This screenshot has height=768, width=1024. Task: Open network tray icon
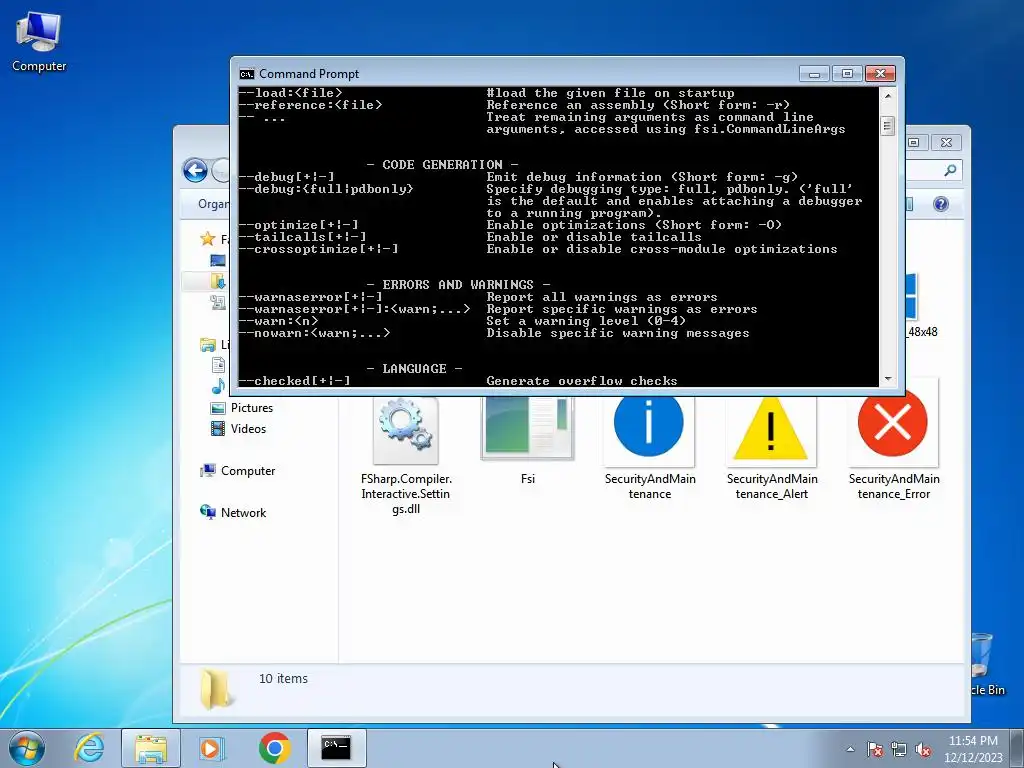click(899, 750)
